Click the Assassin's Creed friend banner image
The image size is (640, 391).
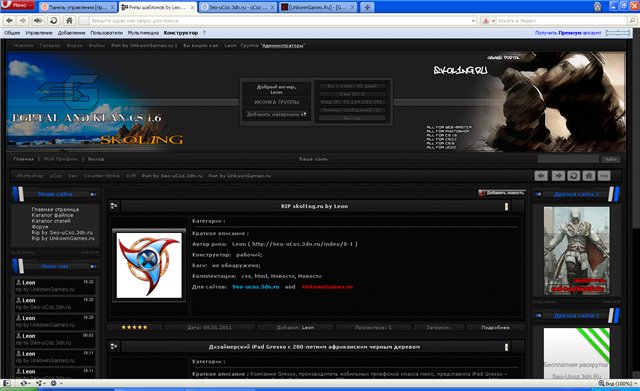pos(576,250)
